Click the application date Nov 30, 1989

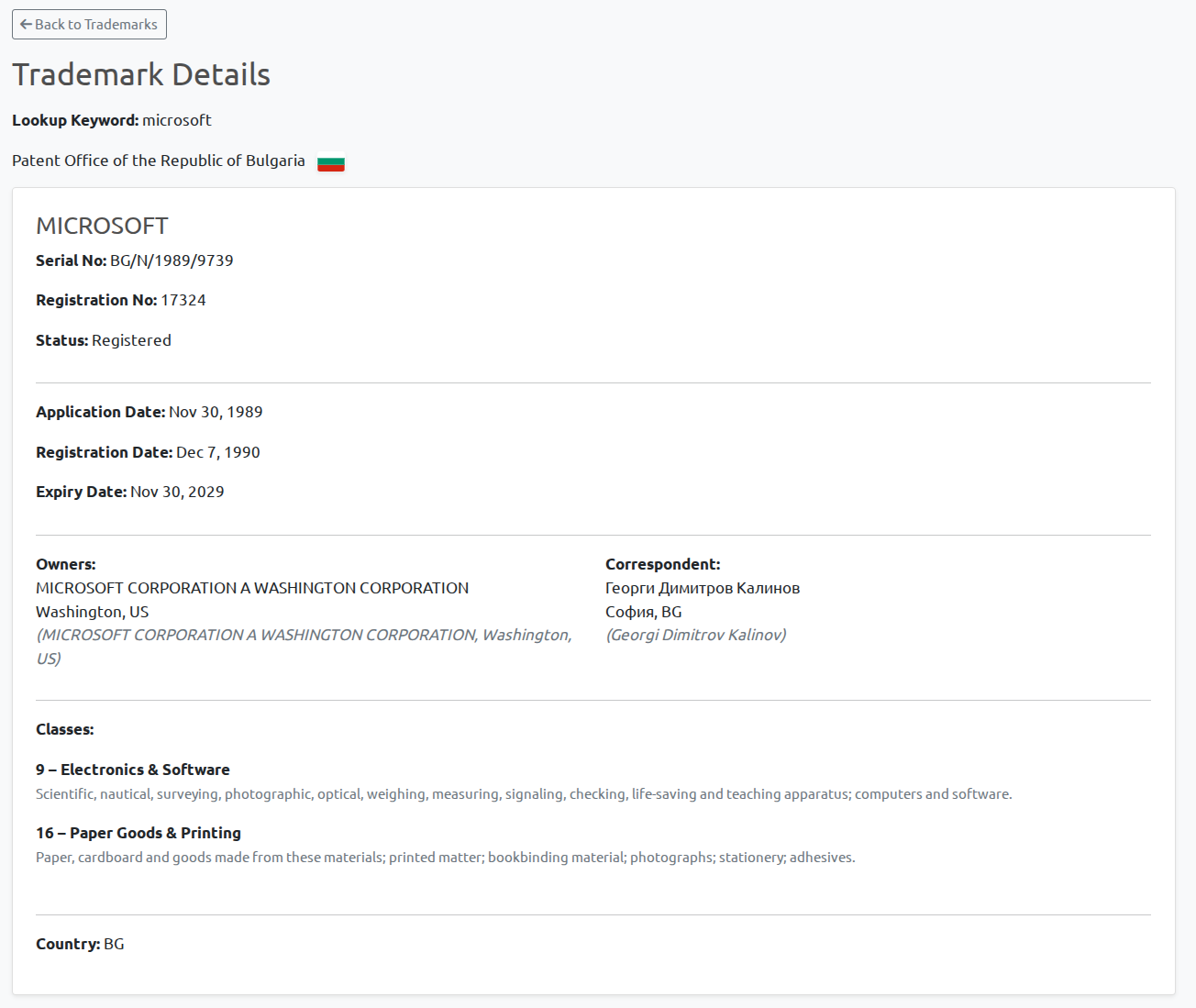(216, 412)
